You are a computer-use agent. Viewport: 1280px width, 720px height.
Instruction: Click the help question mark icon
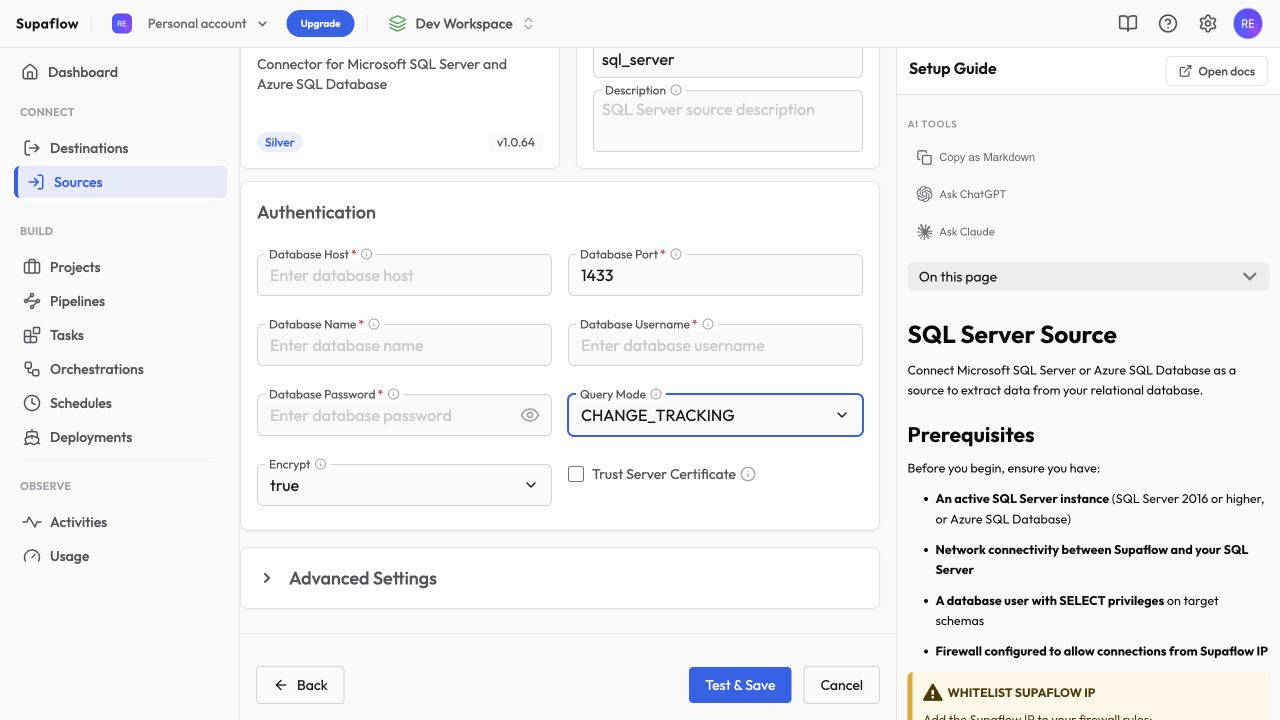point(1168,23)
